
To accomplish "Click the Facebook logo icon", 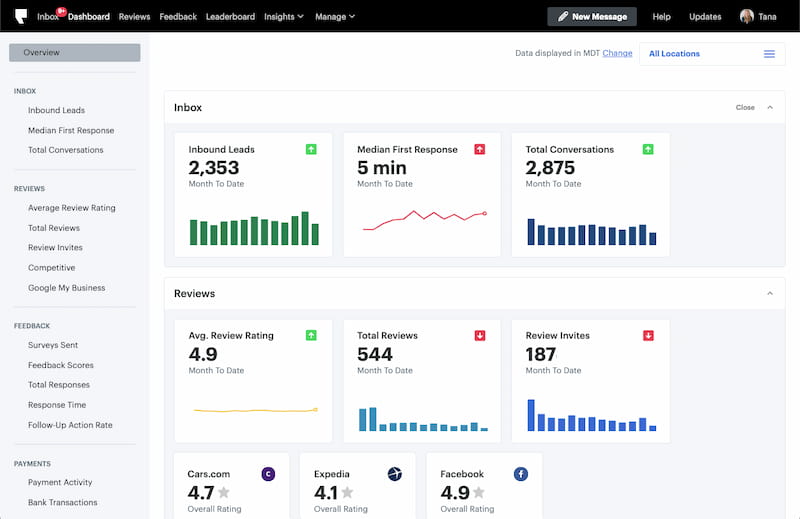I will (520, 474).
